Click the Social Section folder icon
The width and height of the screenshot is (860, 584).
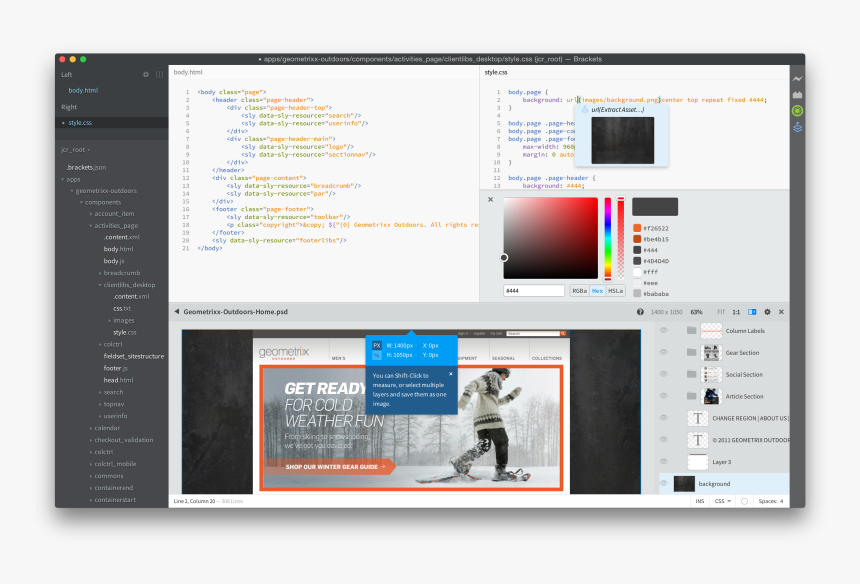click(692, 375)
